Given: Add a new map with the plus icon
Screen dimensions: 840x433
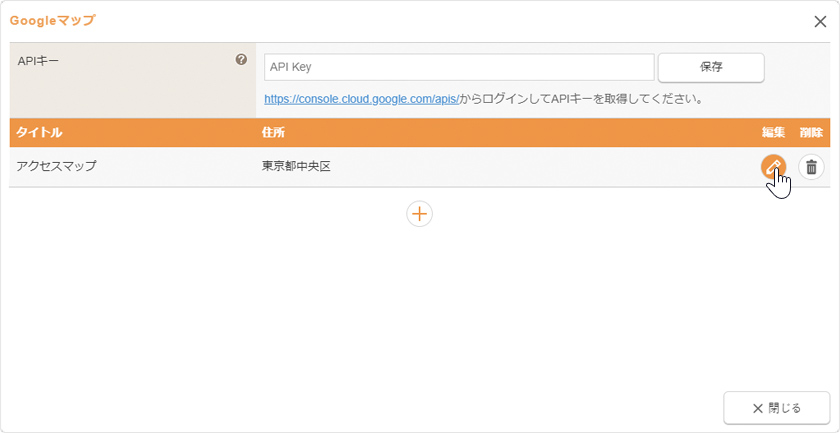Looking at the screenshot, I should [x=419, y=214].
